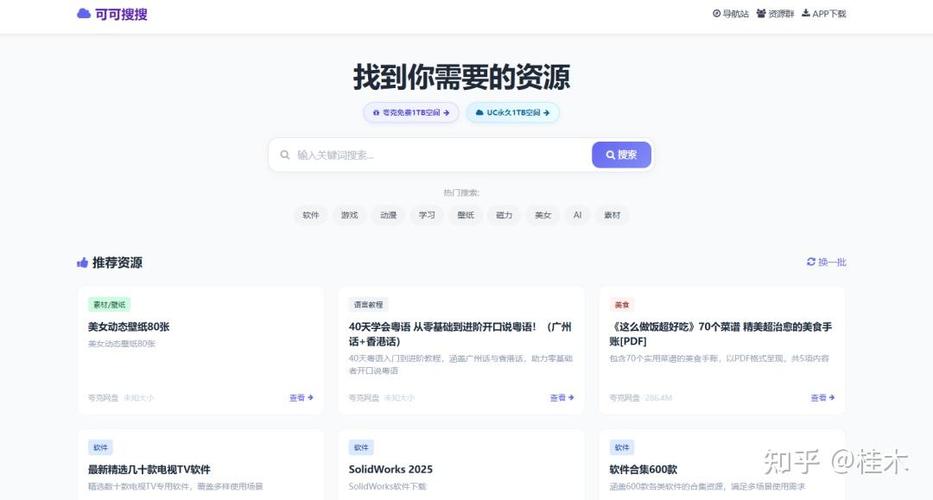The image size is (933, 500).
Task: Click the 软件 tag on the 软件合集600款 card
Action: tap(622, 448)
